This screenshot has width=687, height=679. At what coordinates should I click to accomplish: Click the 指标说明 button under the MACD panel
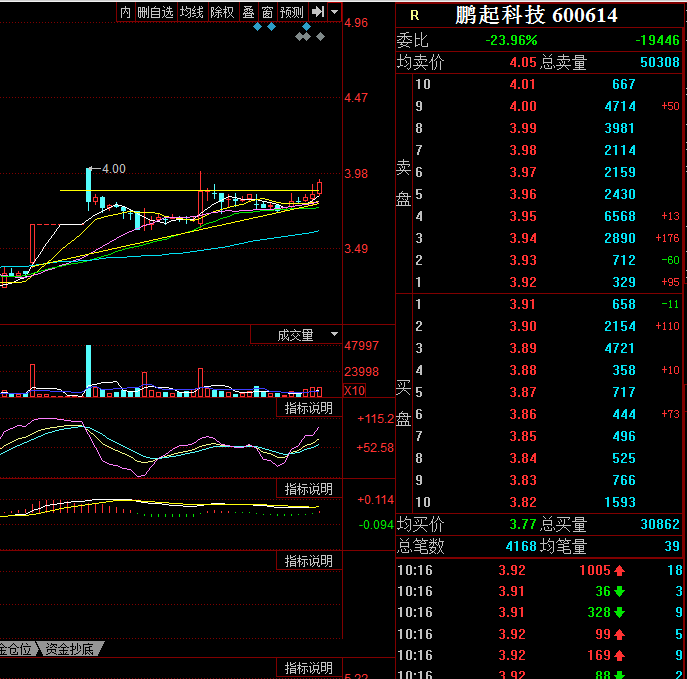click(309, 561)
